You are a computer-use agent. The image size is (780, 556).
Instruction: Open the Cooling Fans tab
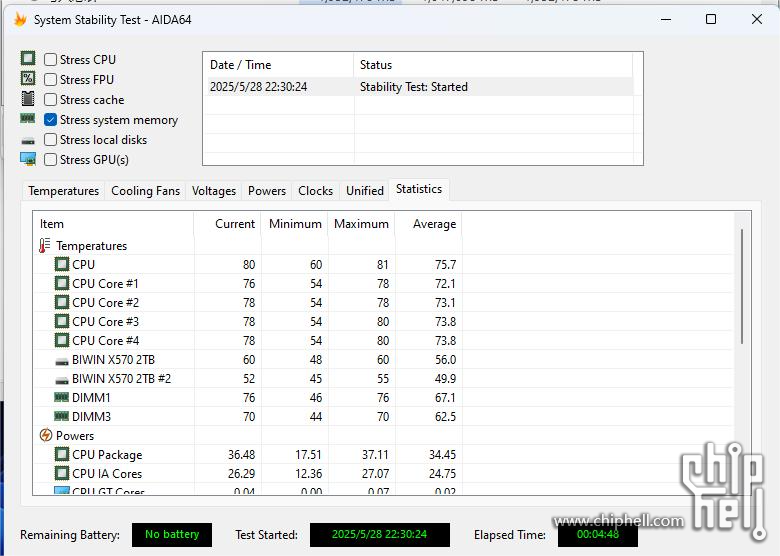(x=145, y=191)
